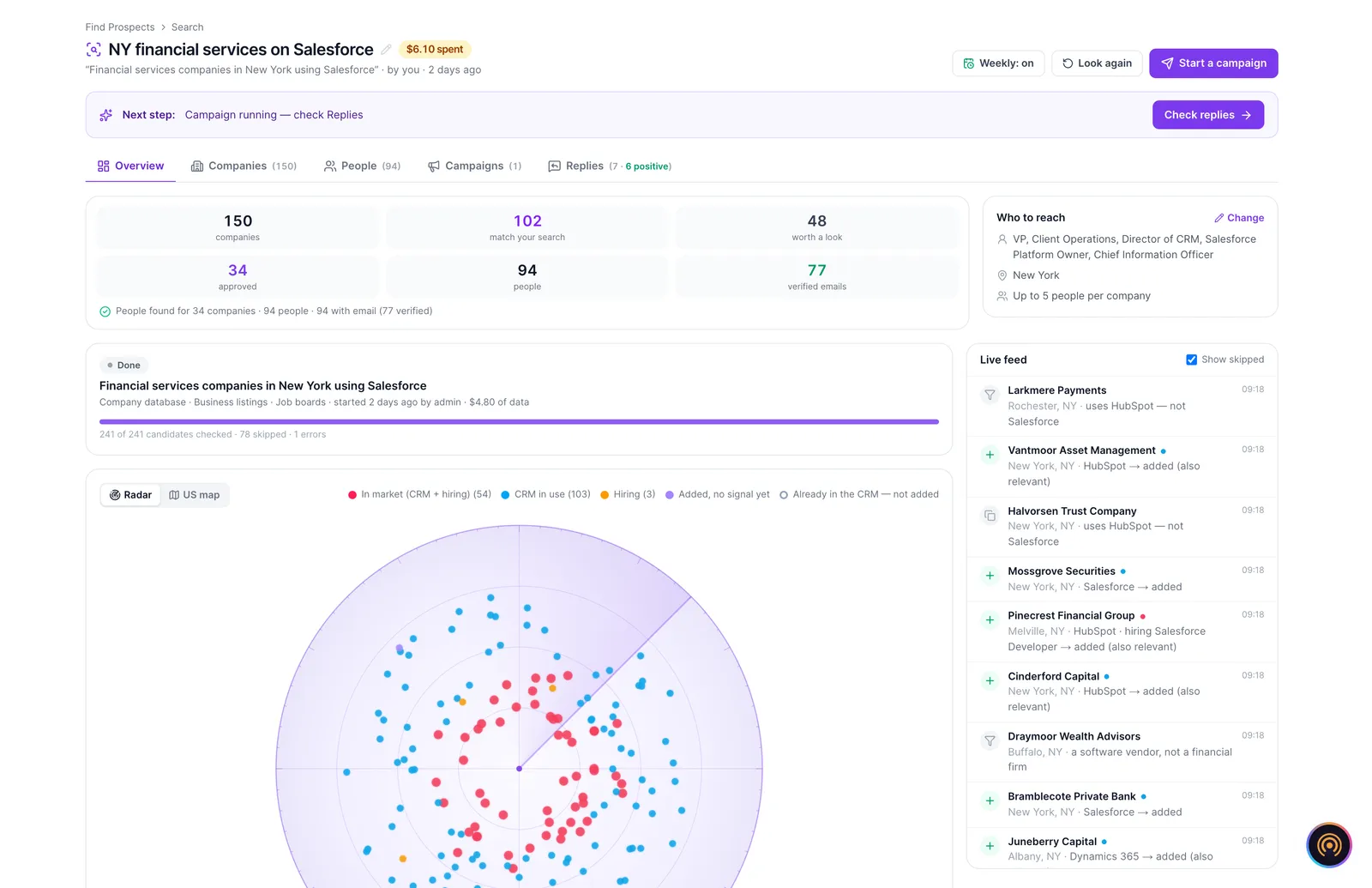The width and height of the screenshot is (1372, 888).
Task: Click the 102 match your search stat
Action: (x=527, y=227)
